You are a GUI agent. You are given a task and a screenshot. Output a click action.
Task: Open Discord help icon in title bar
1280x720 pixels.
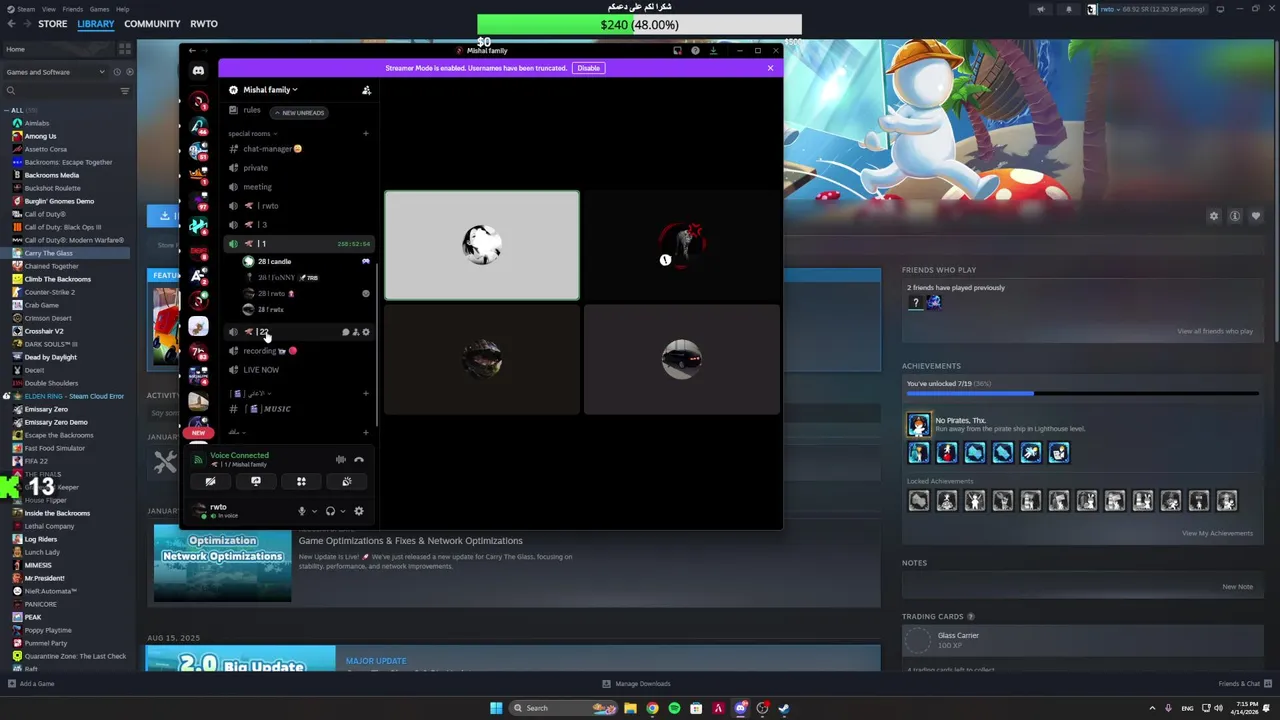[x=695, y=50]
